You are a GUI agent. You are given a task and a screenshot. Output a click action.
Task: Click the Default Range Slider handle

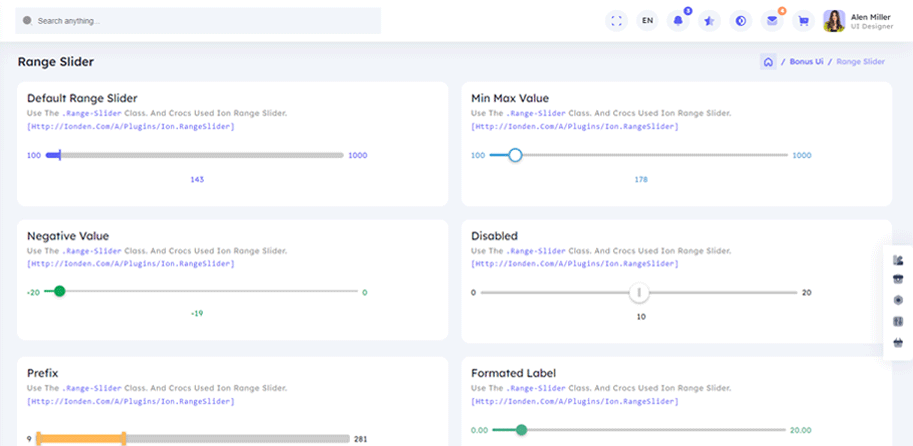(x=59, y=155)
